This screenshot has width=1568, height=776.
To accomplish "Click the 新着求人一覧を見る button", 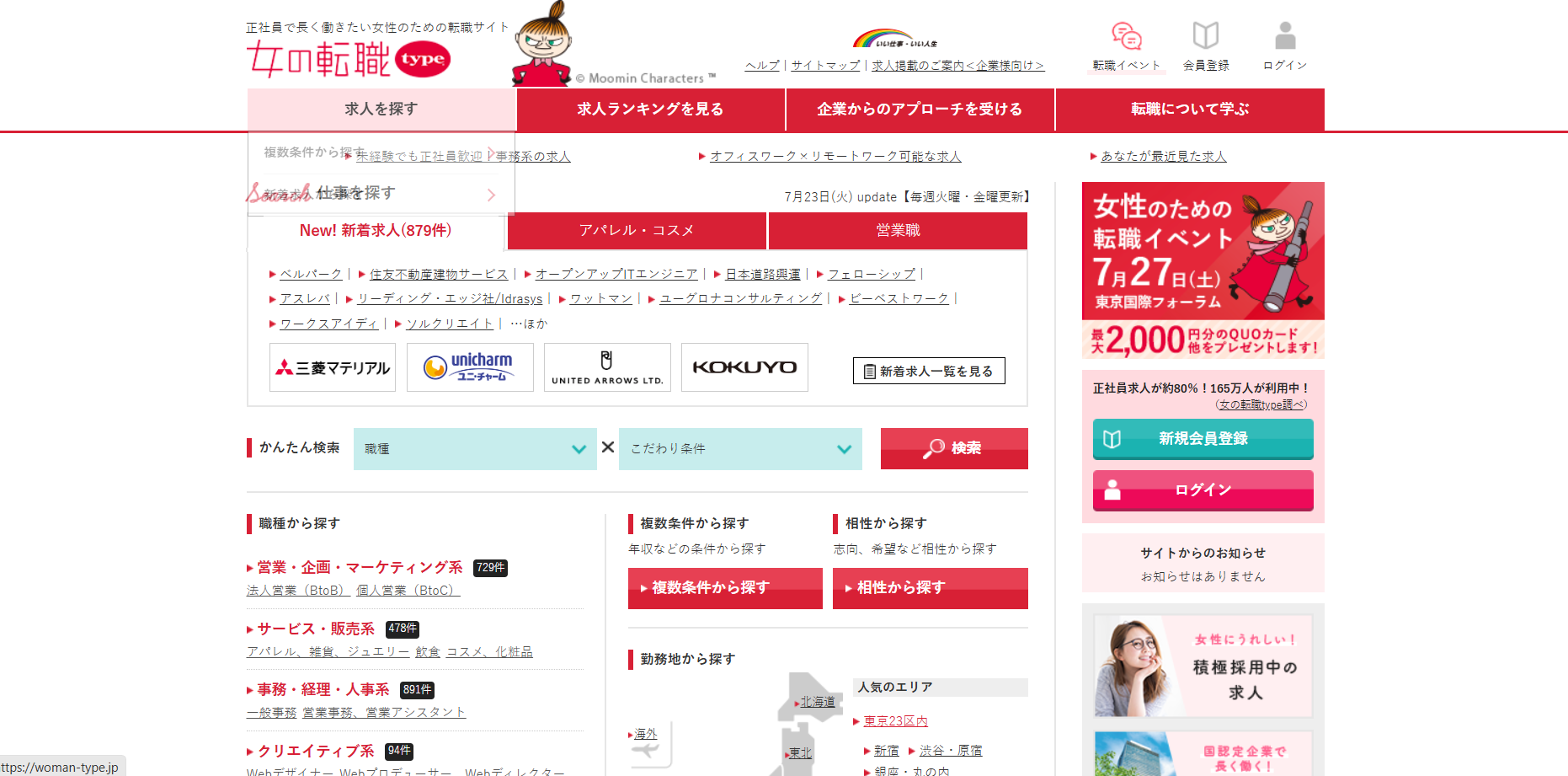I will click(929, 371).
